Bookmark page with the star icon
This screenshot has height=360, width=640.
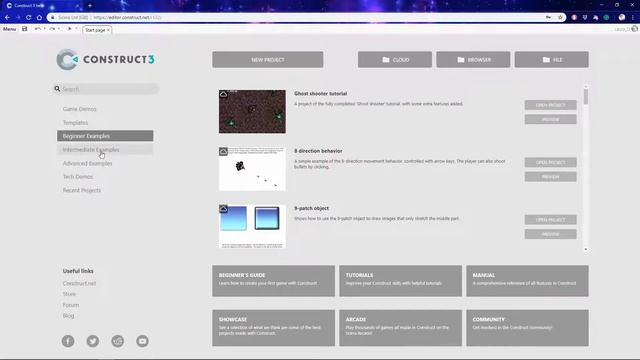(x=560, y=18)
